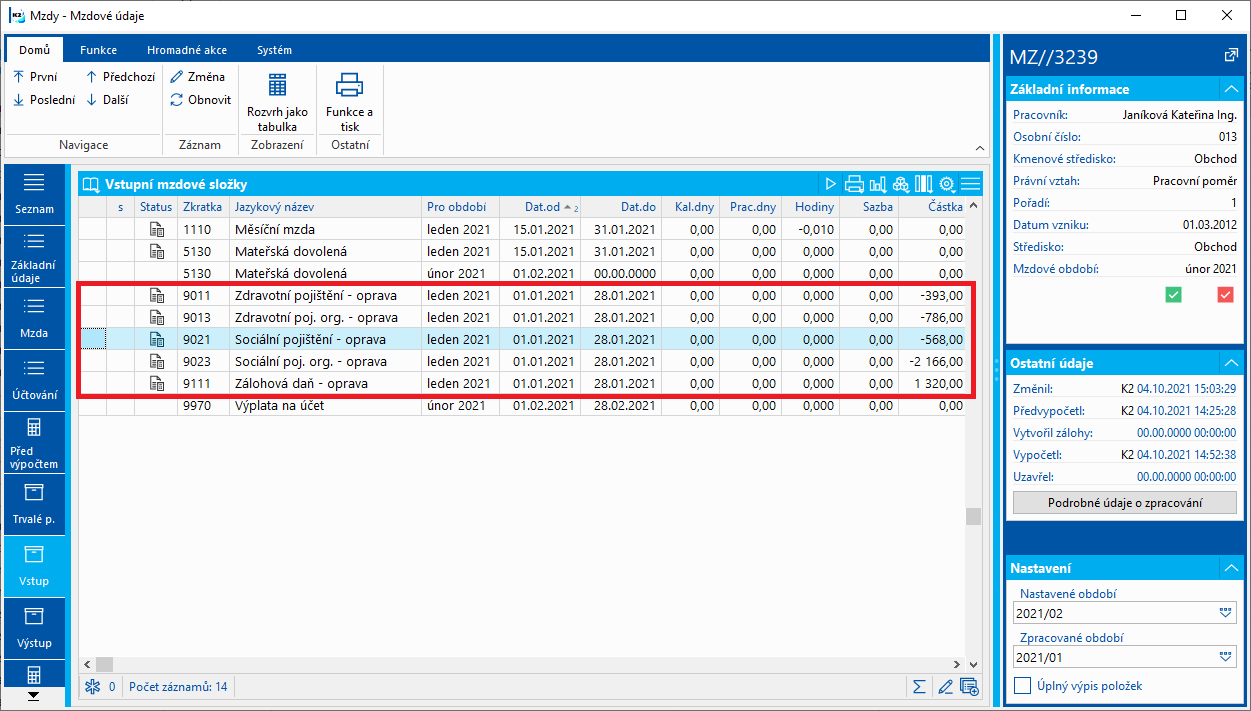Click the První navigation arrow button
Viewport: 1251px width, 711px height.
click(x=35, y=76)
